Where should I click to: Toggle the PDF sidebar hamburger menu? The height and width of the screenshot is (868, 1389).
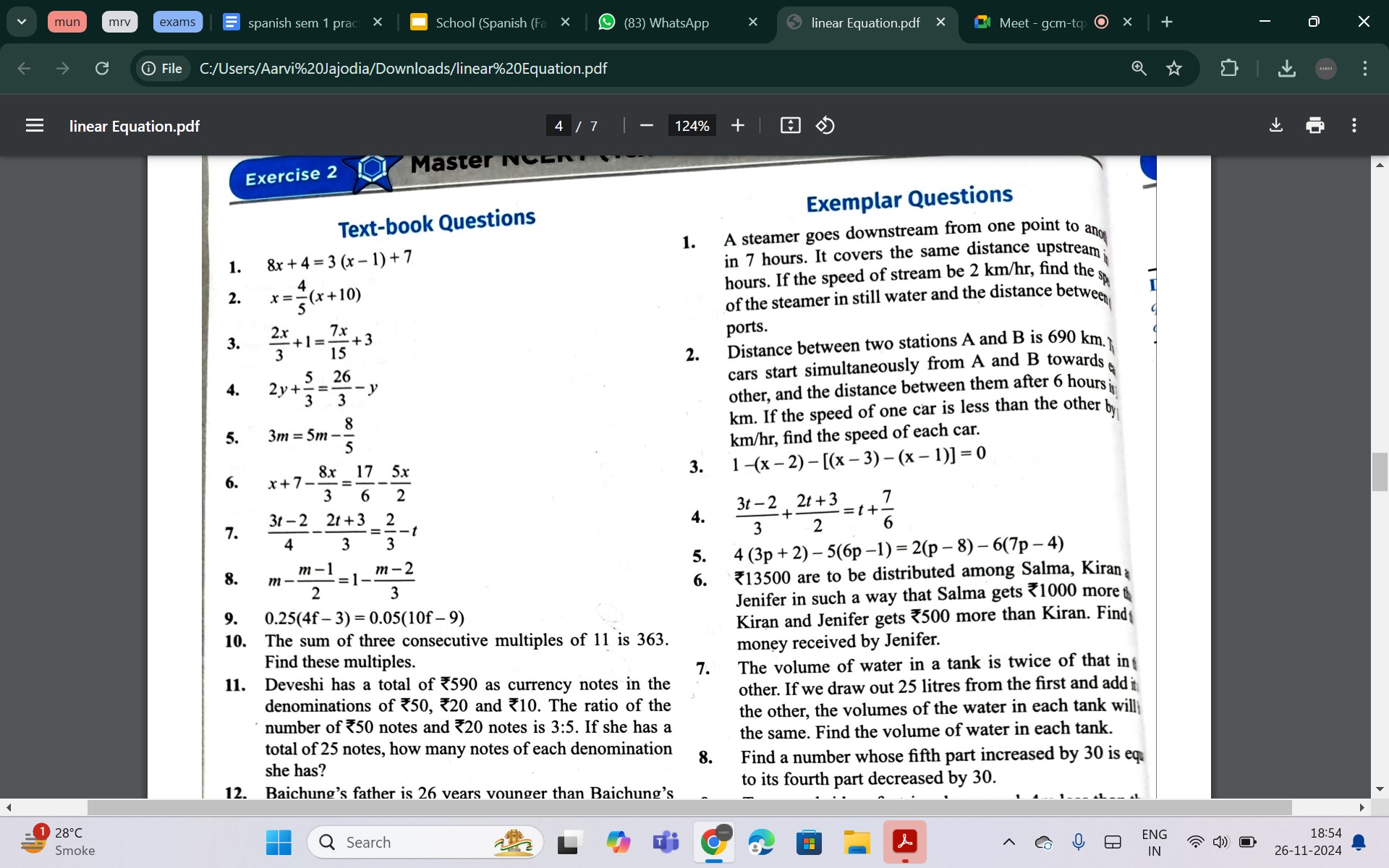(35, 126)
